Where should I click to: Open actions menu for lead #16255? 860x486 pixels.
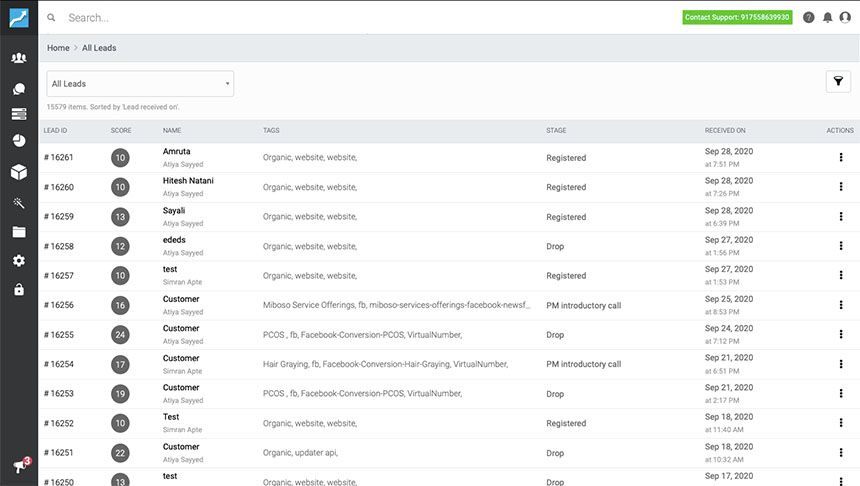pos(840,334)
